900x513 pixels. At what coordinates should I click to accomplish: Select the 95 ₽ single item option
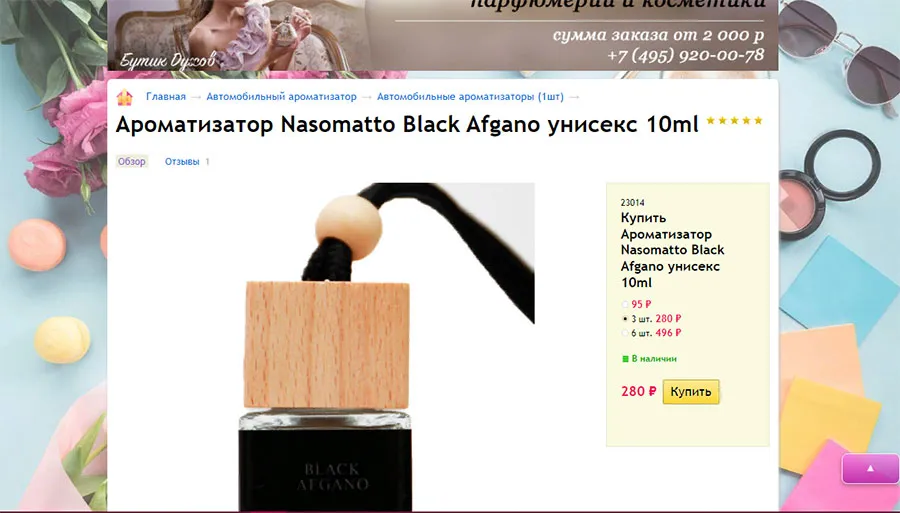click(625, 305)
